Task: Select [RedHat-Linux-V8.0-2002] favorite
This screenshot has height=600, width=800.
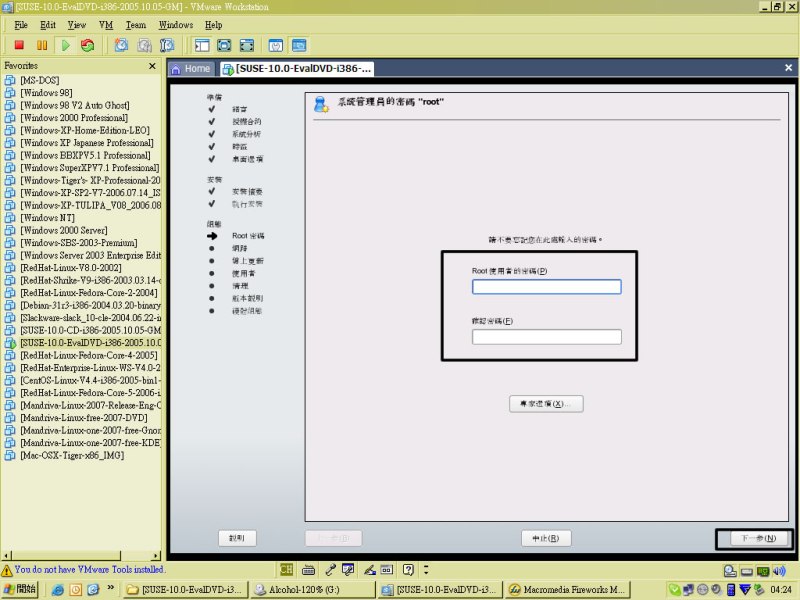Action: pos(71,268)
